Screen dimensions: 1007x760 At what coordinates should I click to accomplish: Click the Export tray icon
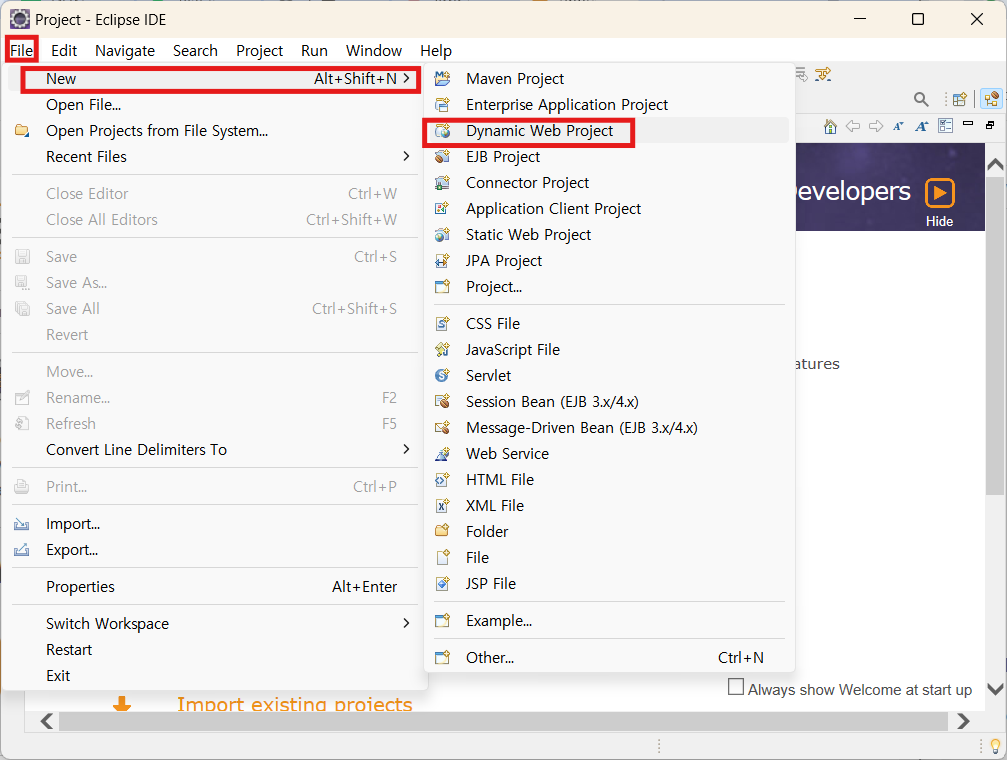tap(22, 550)
